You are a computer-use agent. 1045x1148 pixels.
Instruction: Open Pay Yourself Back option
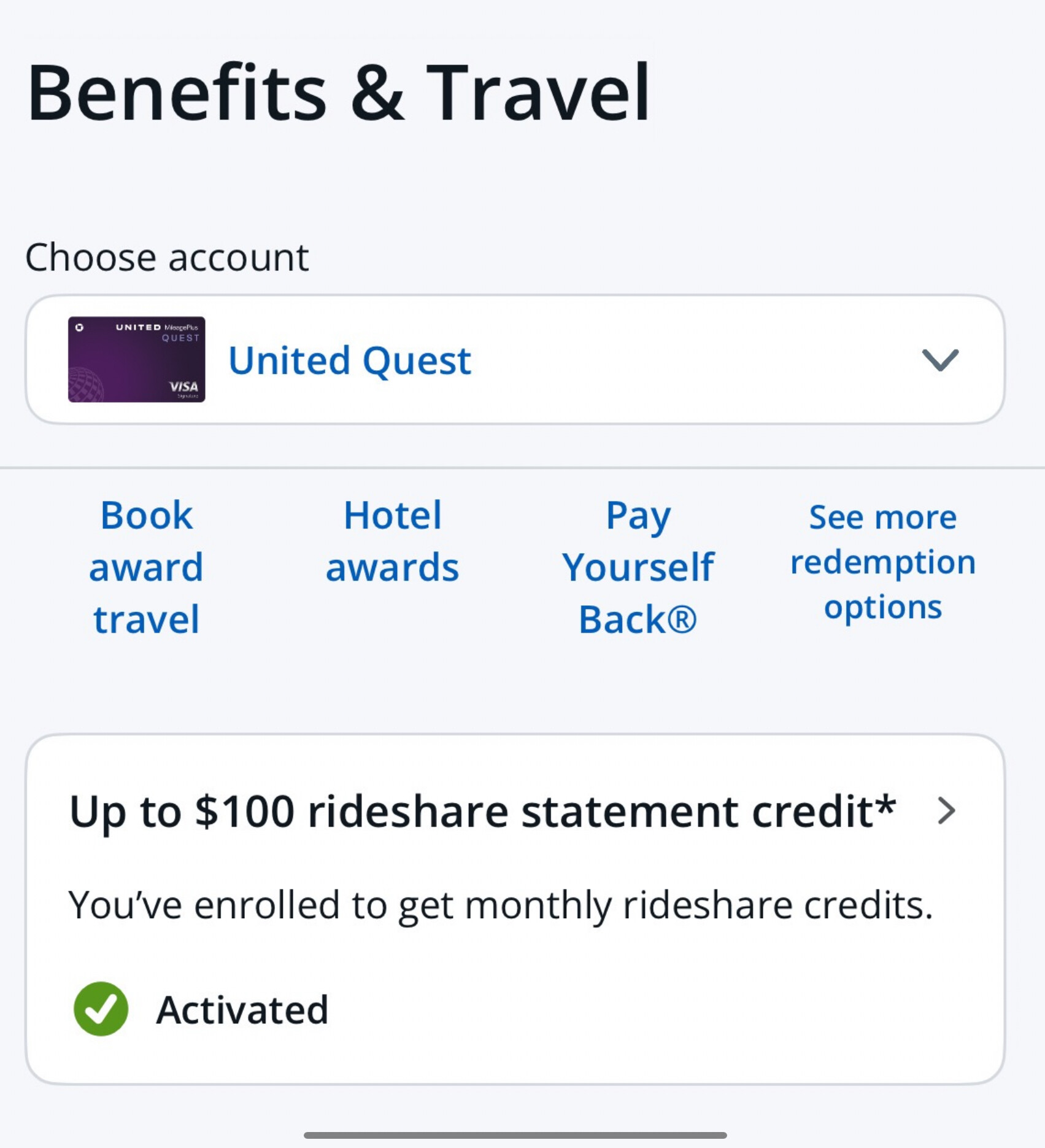(638, 567)
